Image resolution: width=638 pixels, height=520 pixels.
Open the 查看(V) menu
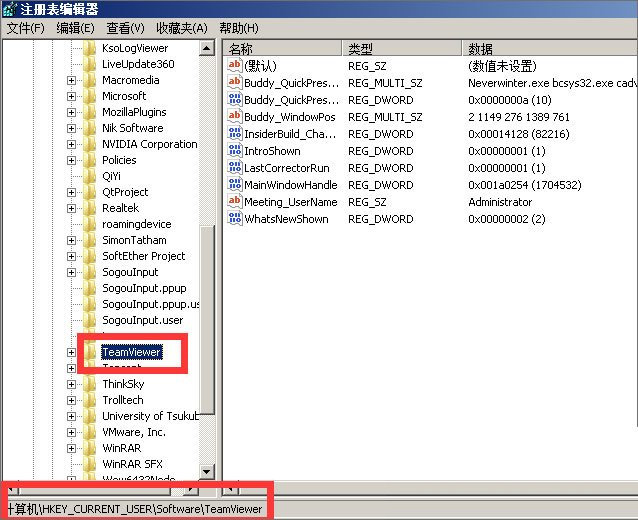125,28
